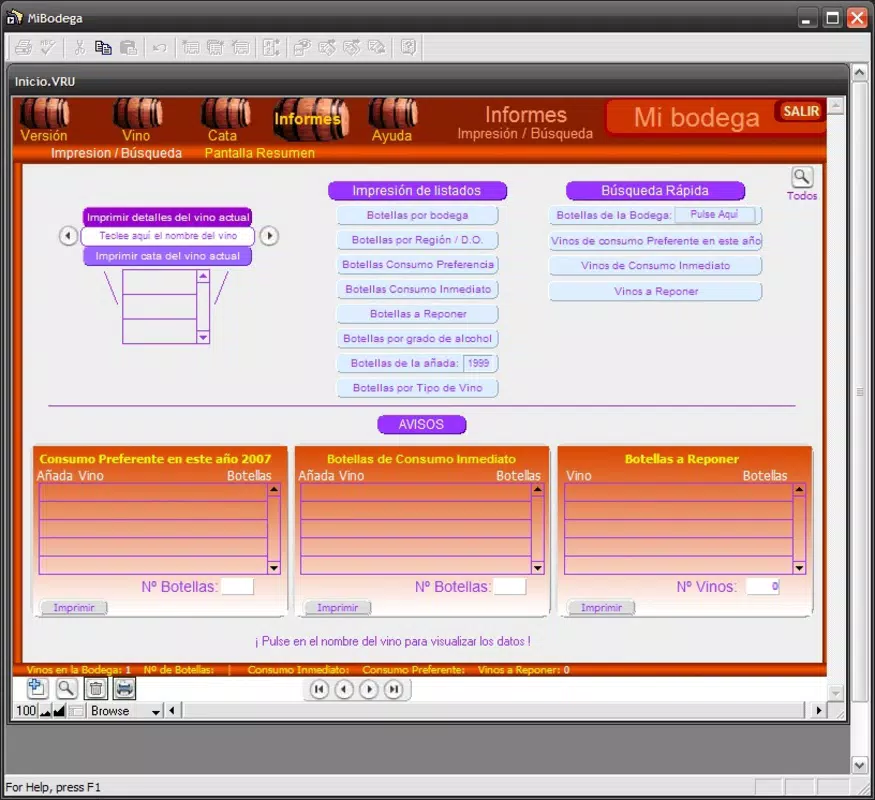The height and width of the screenshot is (800, 875).
Task: Go to next record in bottom navigation
Action: [x=369, y=690]
